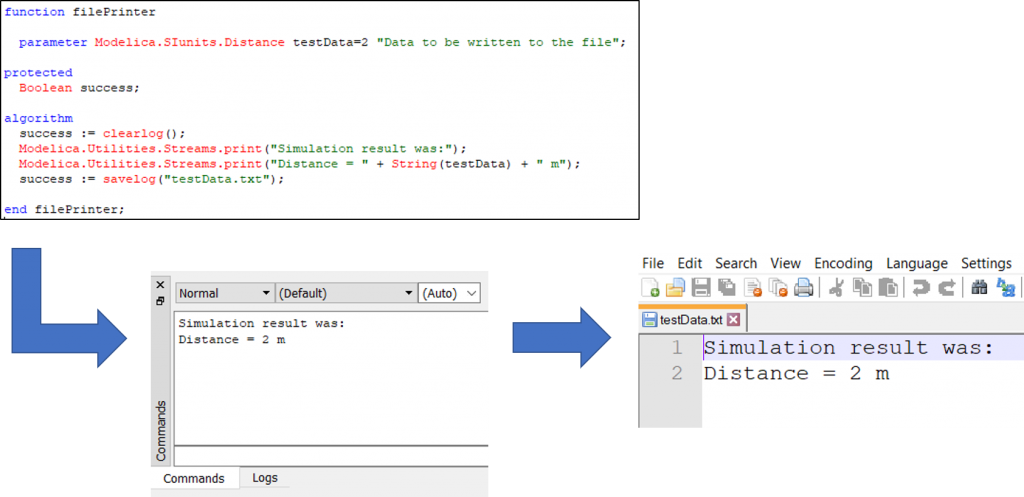1024x497 pixels.
Task: Click the Close All documents icon
Action: pyautogui.click(x=778, y=287)
